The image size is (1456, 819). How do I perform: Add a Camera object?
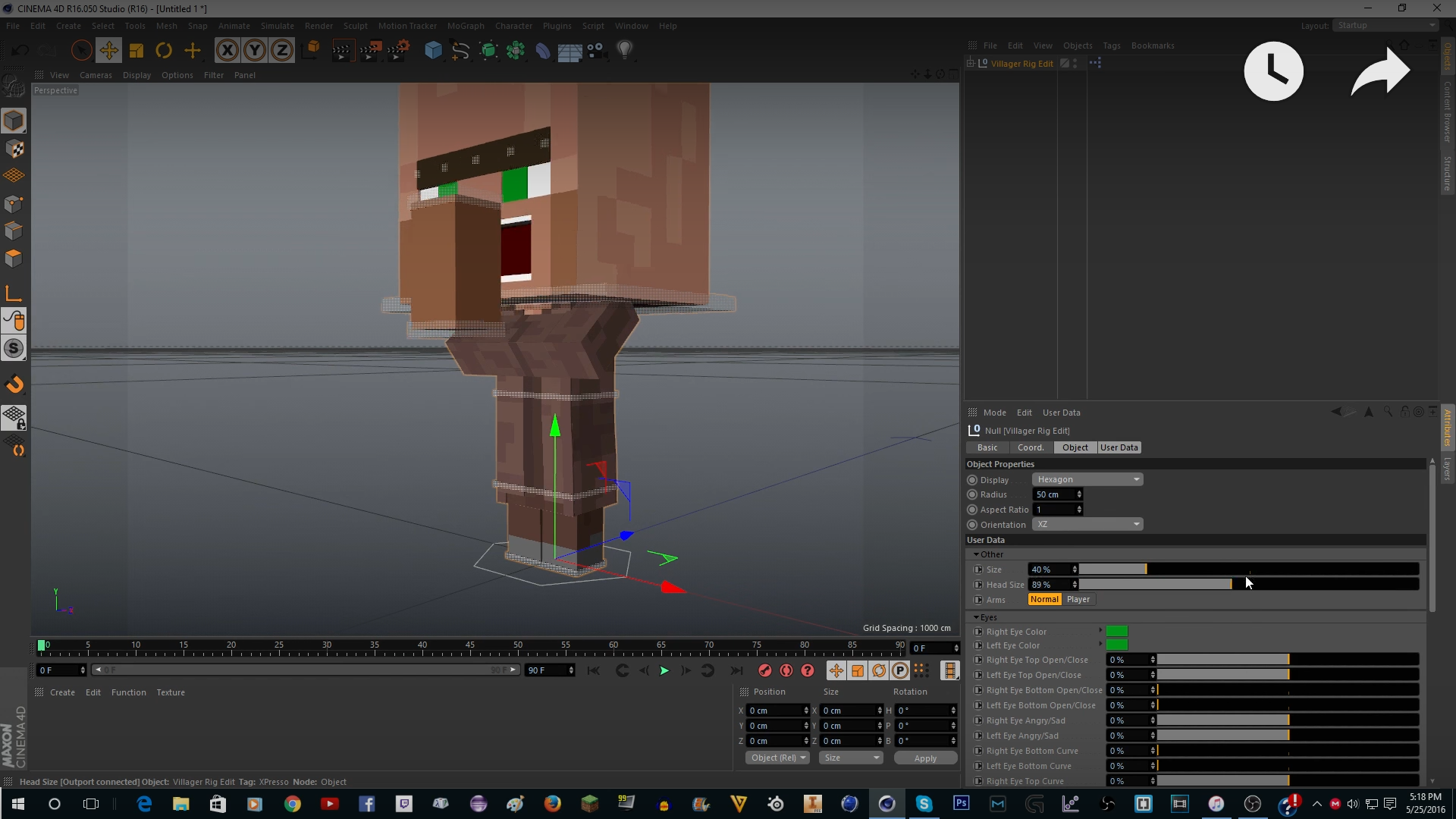597,51
